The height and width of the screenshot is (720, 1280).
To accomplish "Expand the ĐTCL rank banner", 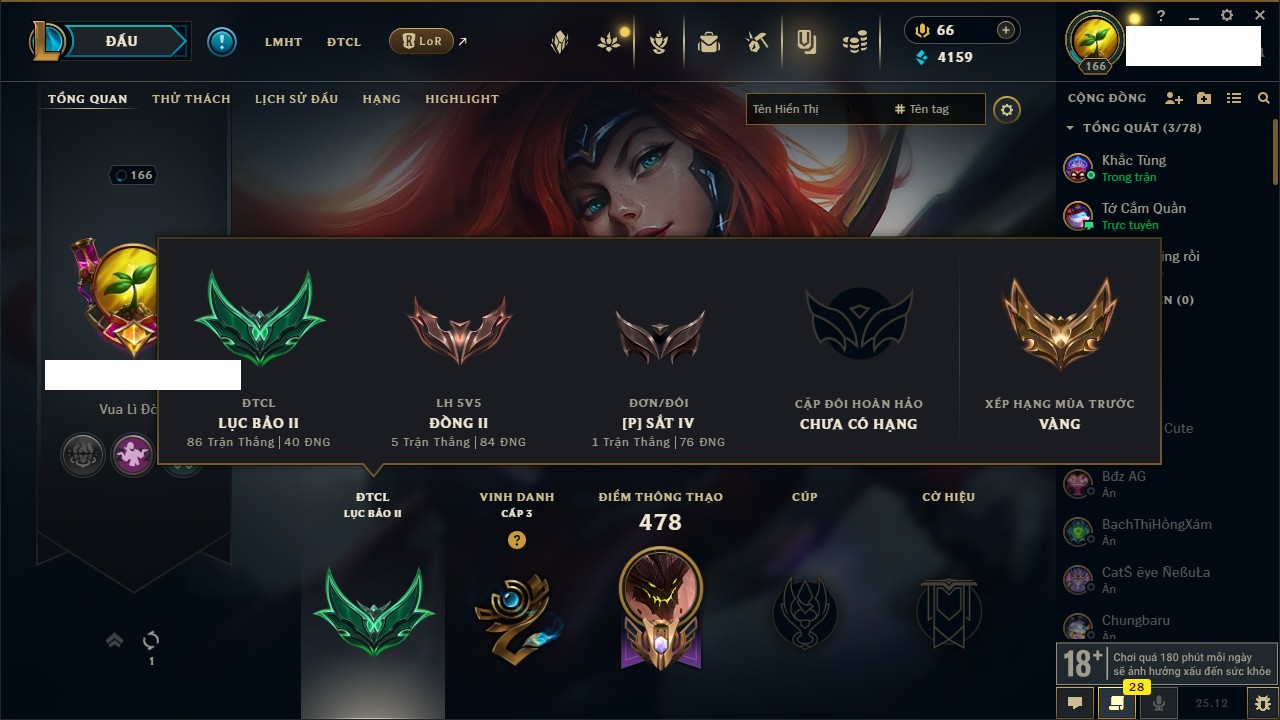I will coord(373,609).
